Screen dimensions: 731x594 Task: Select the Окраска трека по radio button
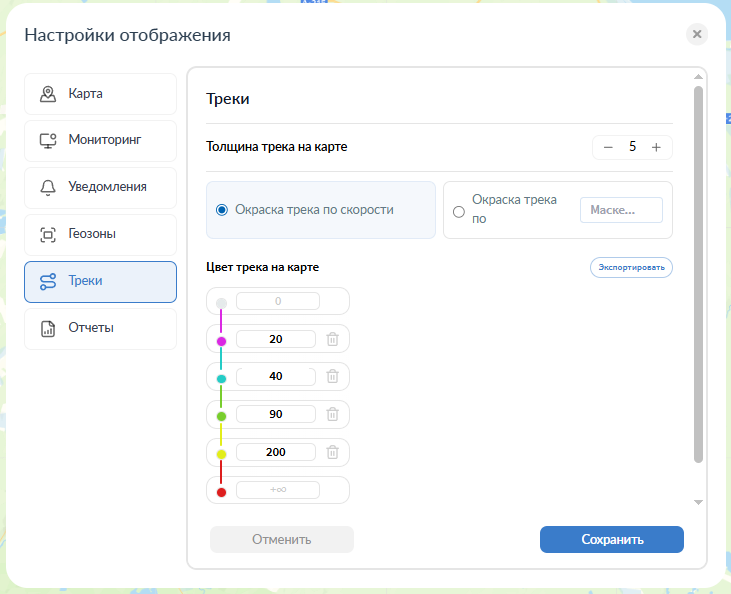click(459, 212)
